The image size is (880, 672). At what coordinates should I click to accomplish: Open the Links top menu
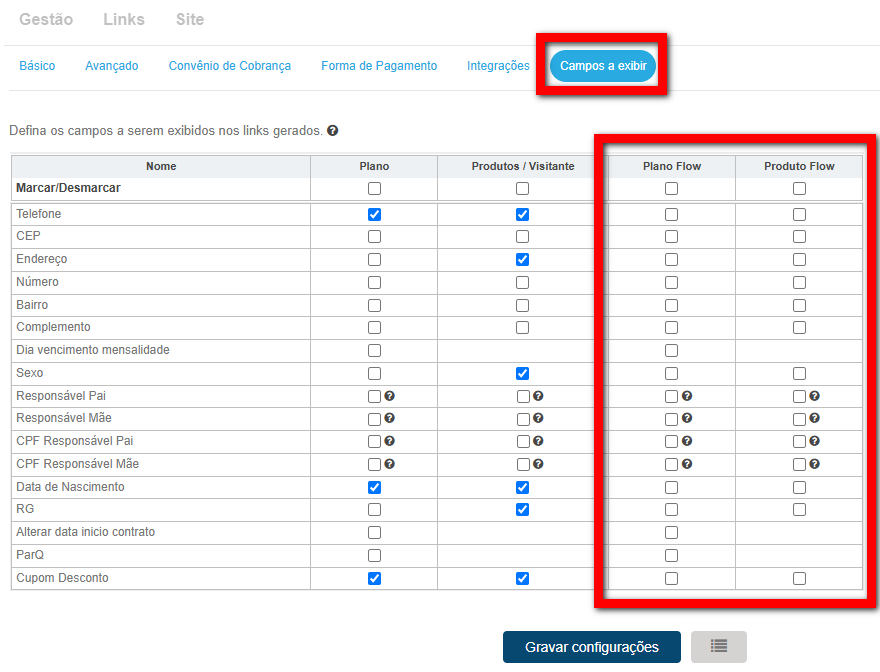pos(124,20)
